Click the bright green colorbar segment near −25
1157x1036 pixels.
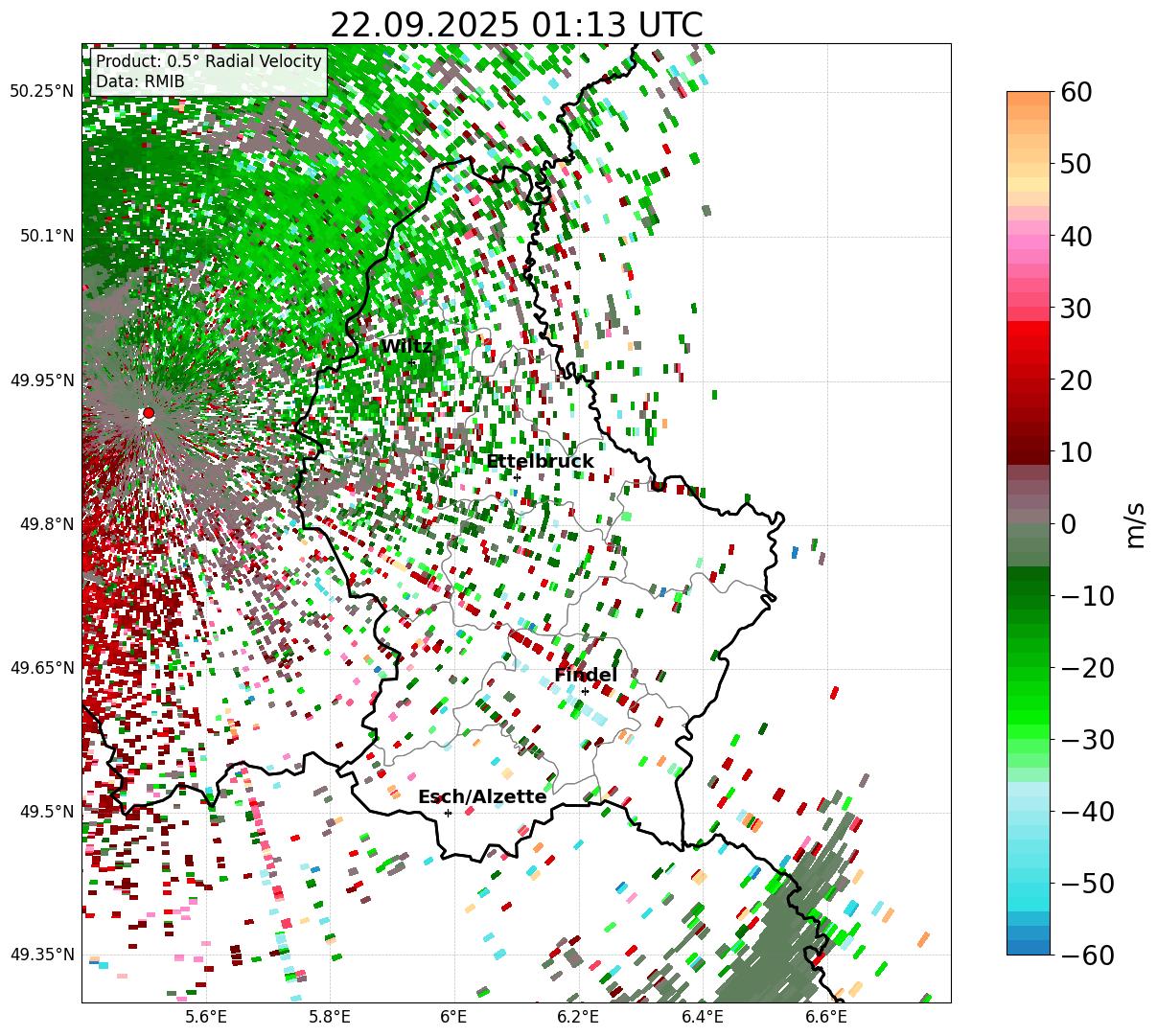pyautogui.click(x=1029, y=703)
